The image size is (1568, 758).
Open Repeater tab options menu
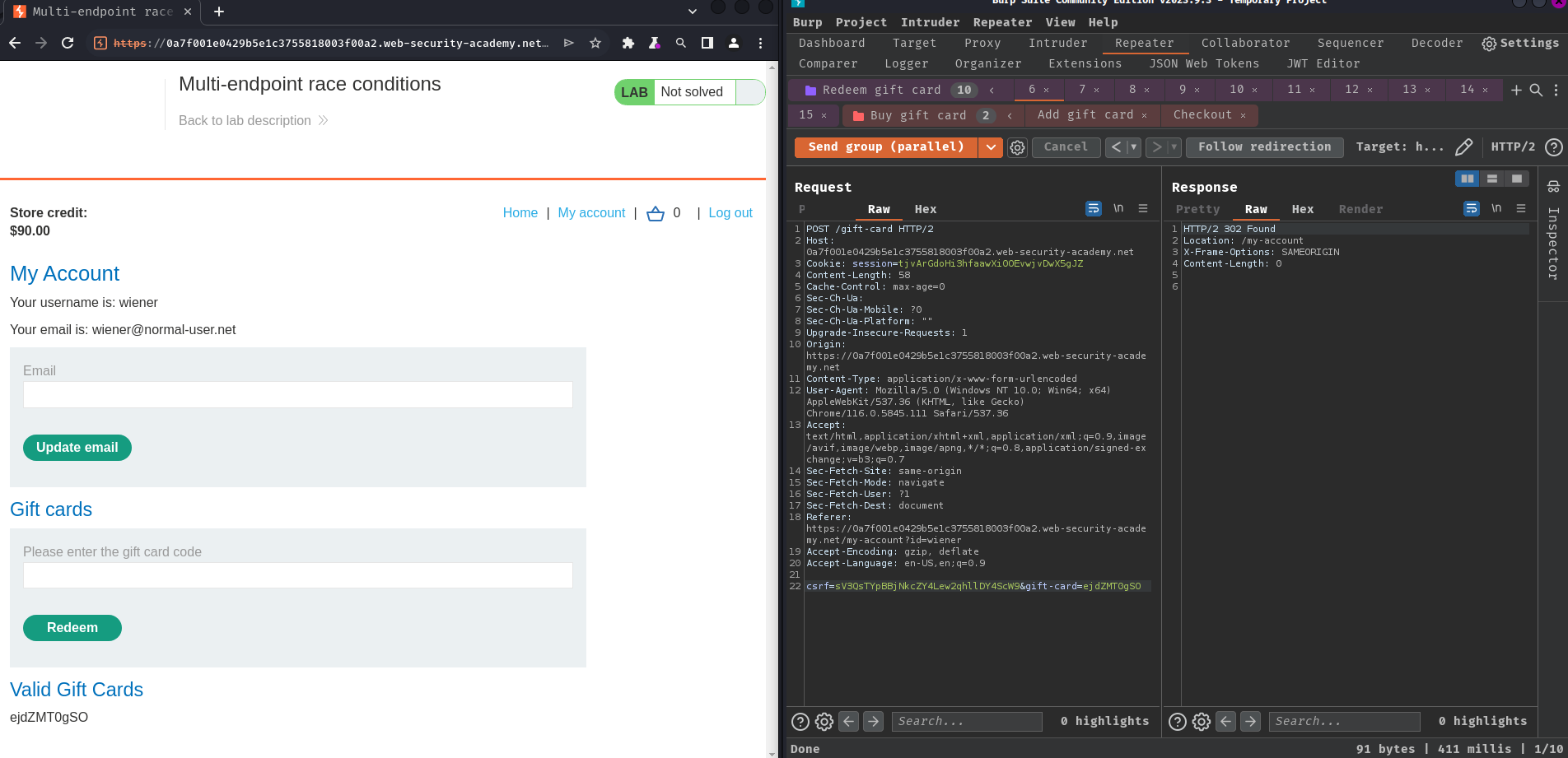point(1556,90)
